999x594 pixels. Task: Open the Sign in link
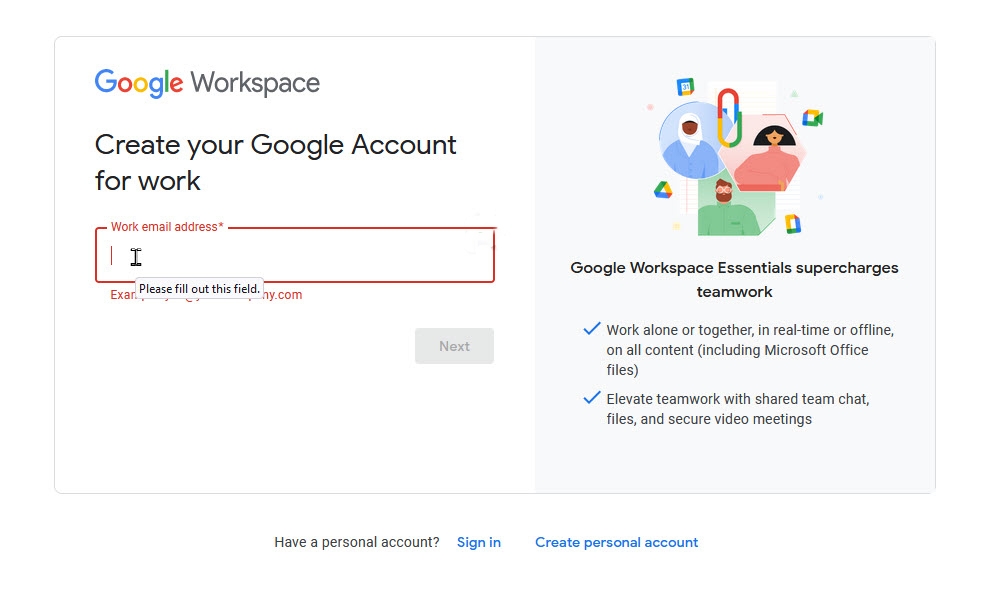[x=478, y=541]
